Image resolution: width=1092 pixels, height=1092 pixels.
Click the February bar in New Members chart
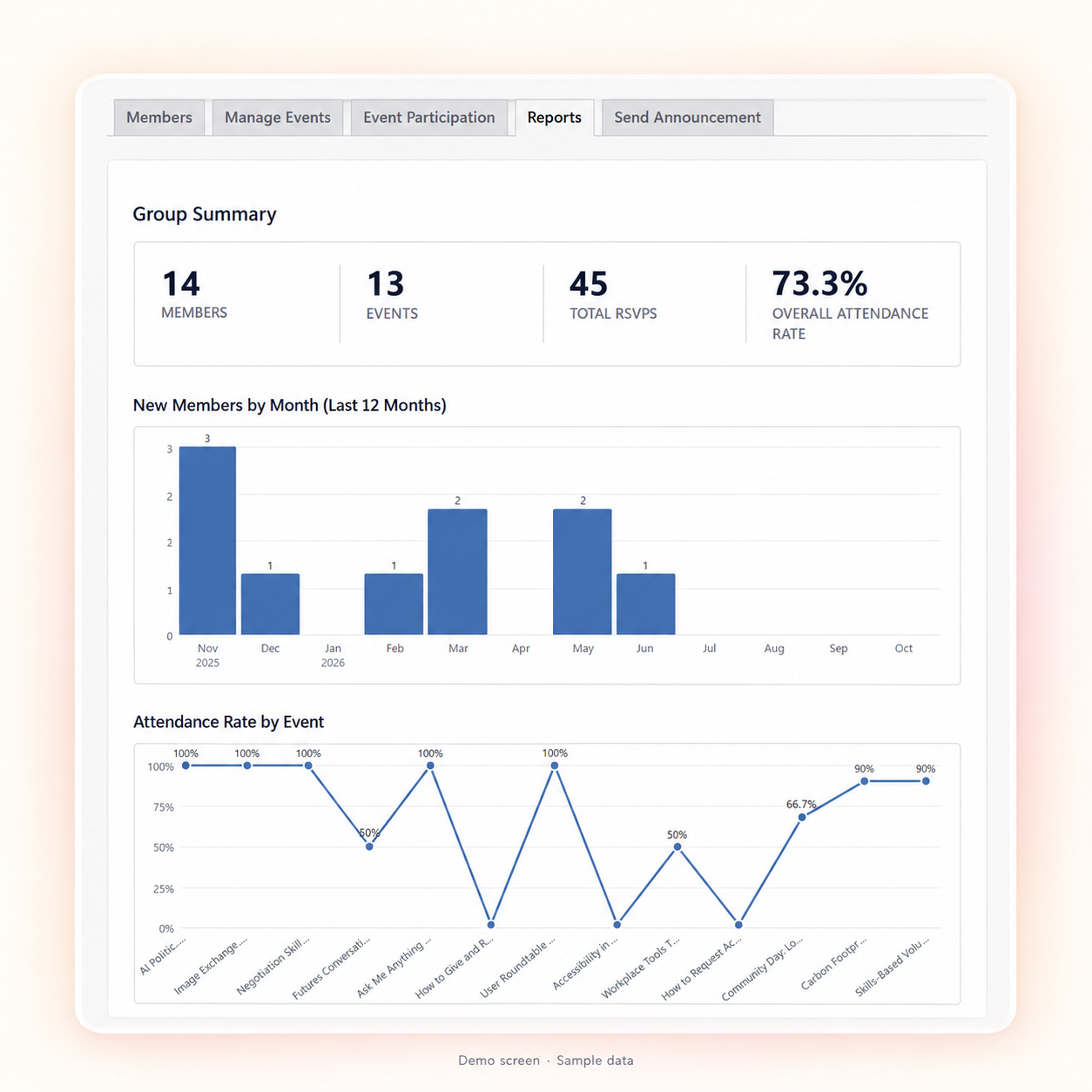coord(394,604)
